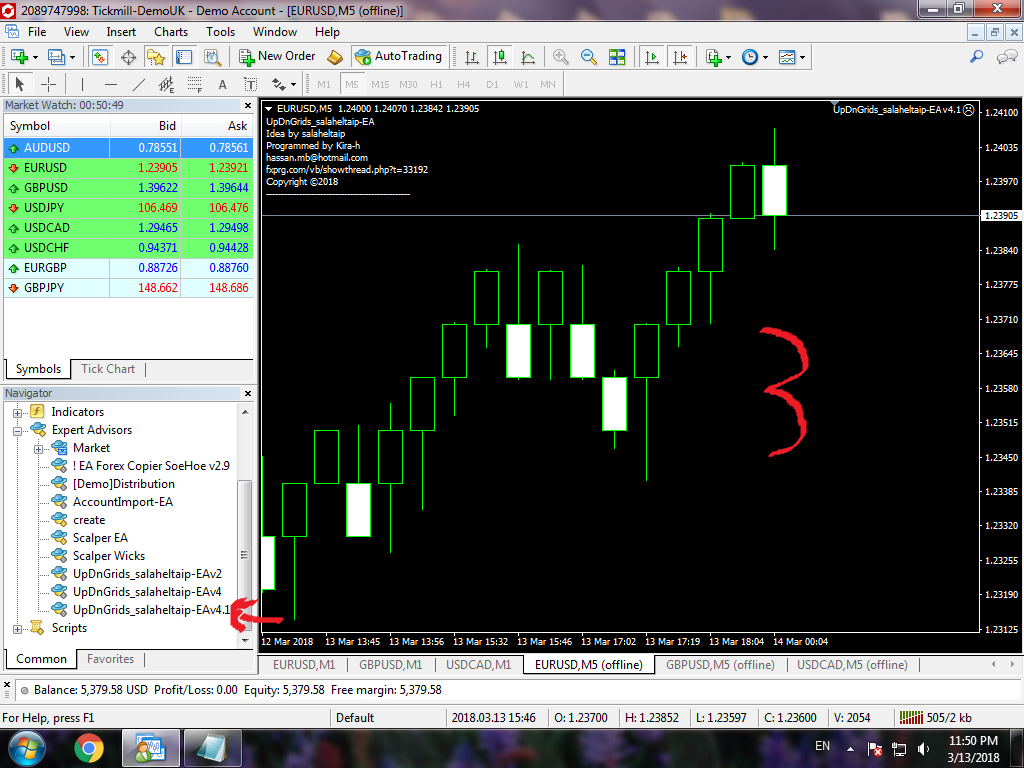The height and width of the screenshot is (768, 1024).
Task: Switch chart to line chart
Action: coord(528,57)
